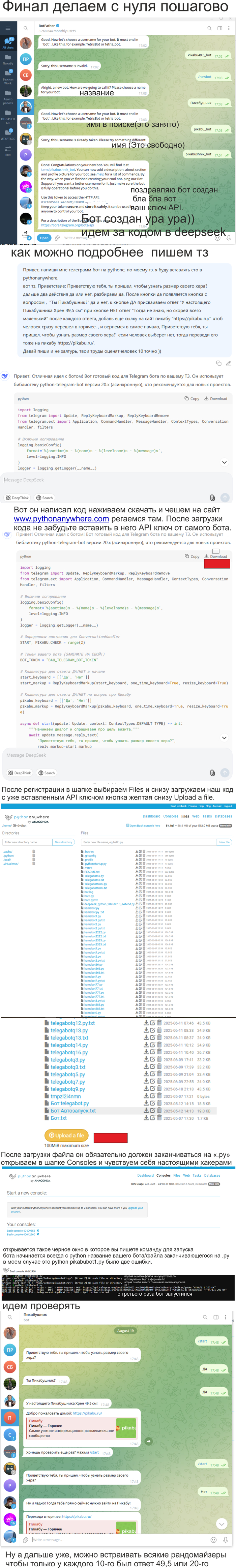Close Bash console 40494036 with its x icon

tap(38, 1231)
